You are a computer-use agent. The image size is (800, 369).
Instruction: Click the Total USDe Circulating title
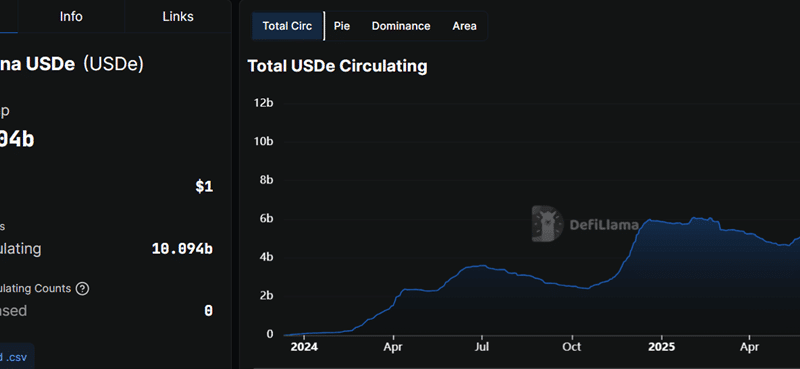coord(337,66)
